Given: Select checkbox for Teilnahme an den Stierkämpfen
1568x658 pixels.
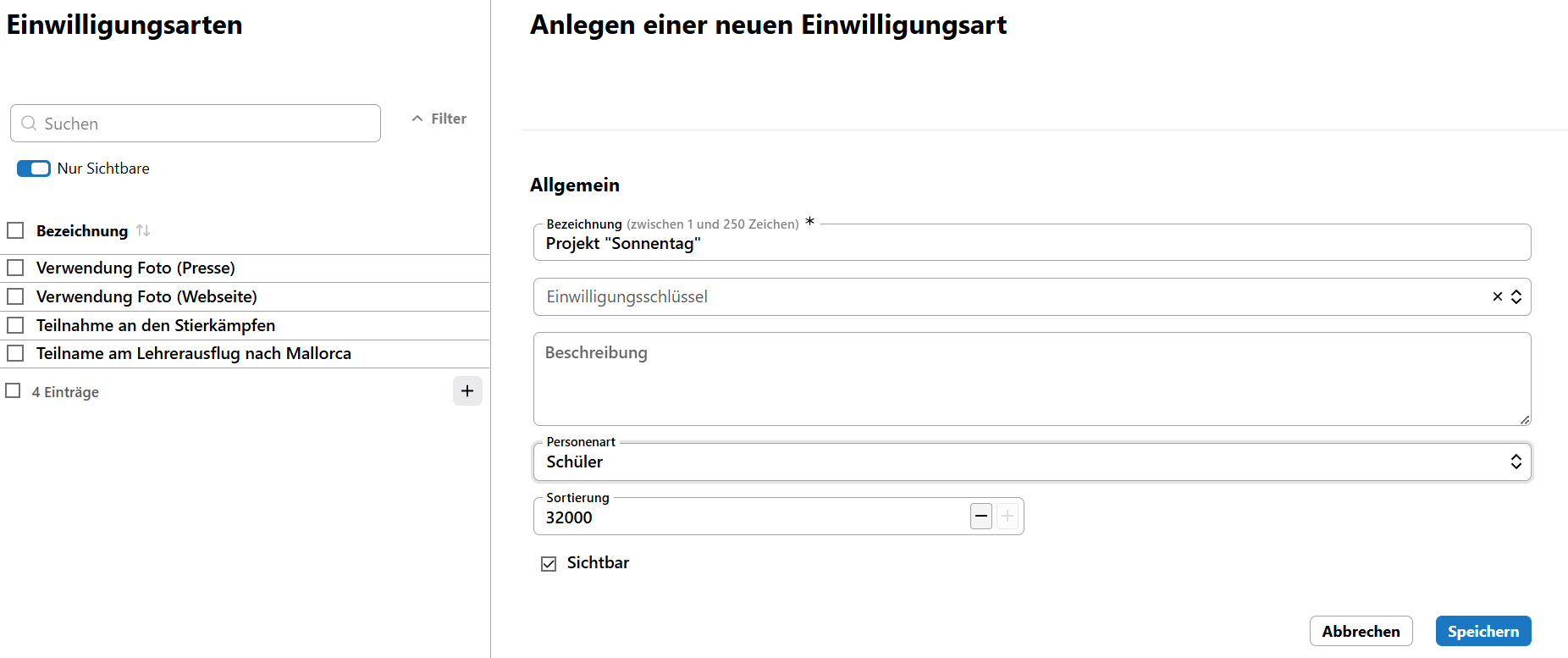Looking at the screenshot, I should 15,325.
